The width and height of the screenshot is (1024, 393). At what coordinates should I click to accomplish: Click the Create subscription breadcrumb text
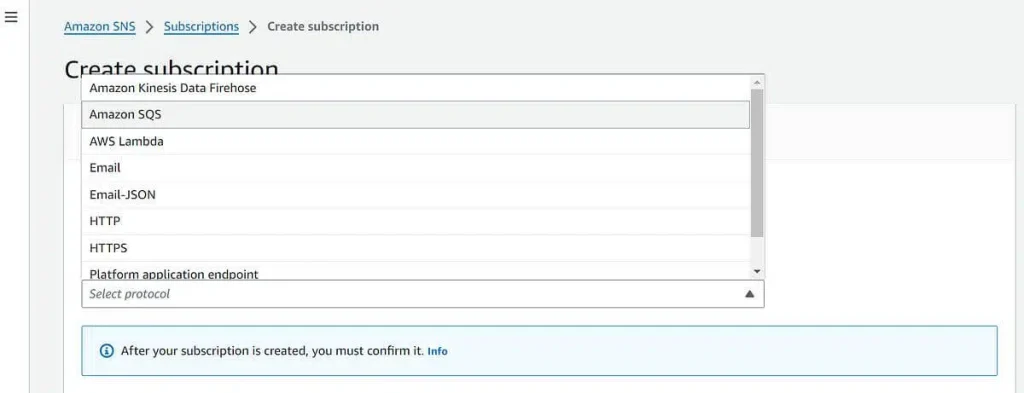(x=323, y=27)
